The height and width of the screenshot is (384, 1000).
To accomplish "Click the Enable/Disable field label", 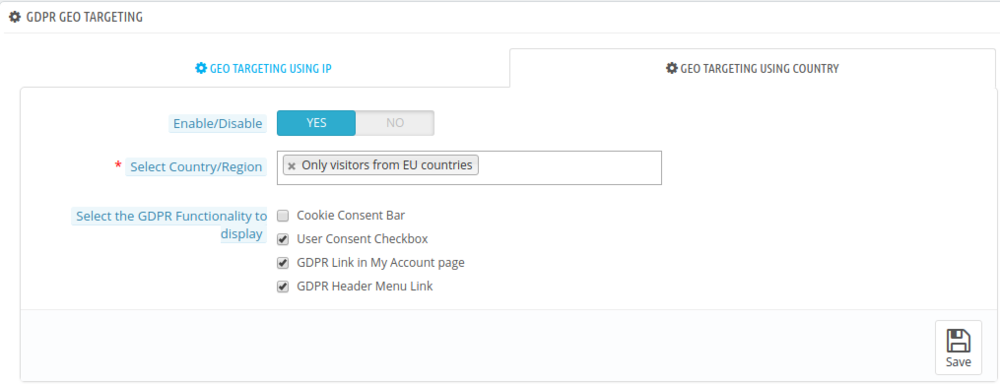I will (x=217, y=124).
